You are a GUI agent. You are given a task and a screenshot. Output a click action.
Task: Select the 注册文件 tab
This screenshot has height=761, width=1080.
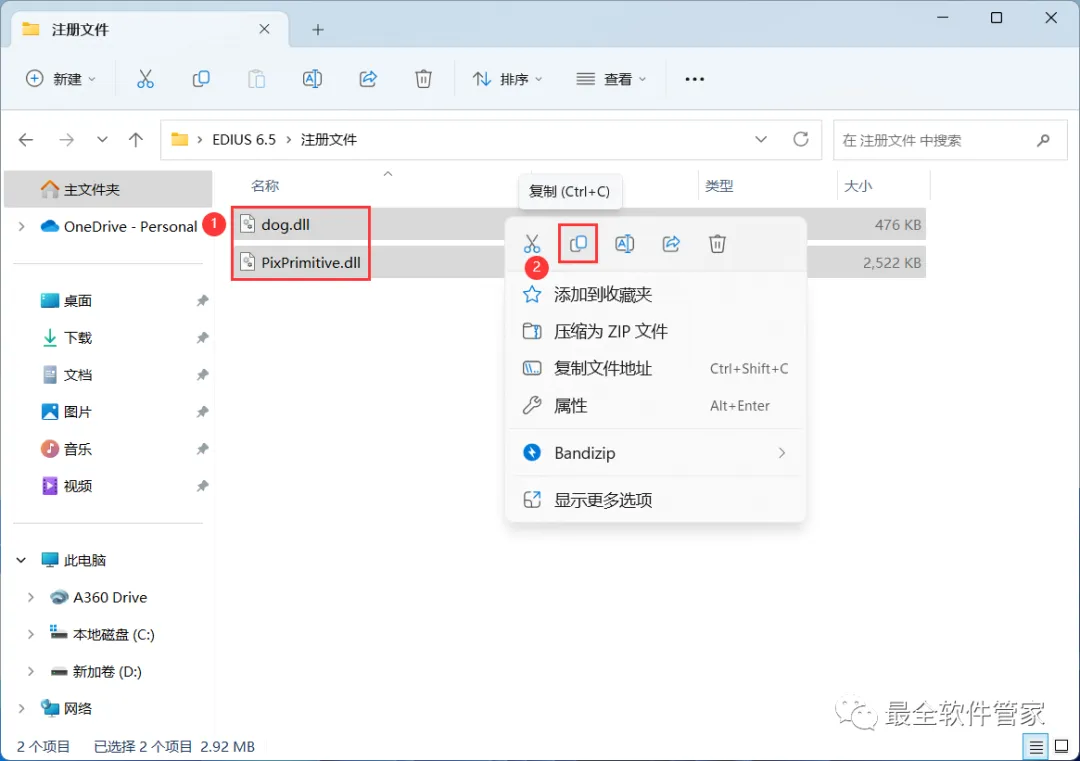pyautogui.click(x=150, y=30)
